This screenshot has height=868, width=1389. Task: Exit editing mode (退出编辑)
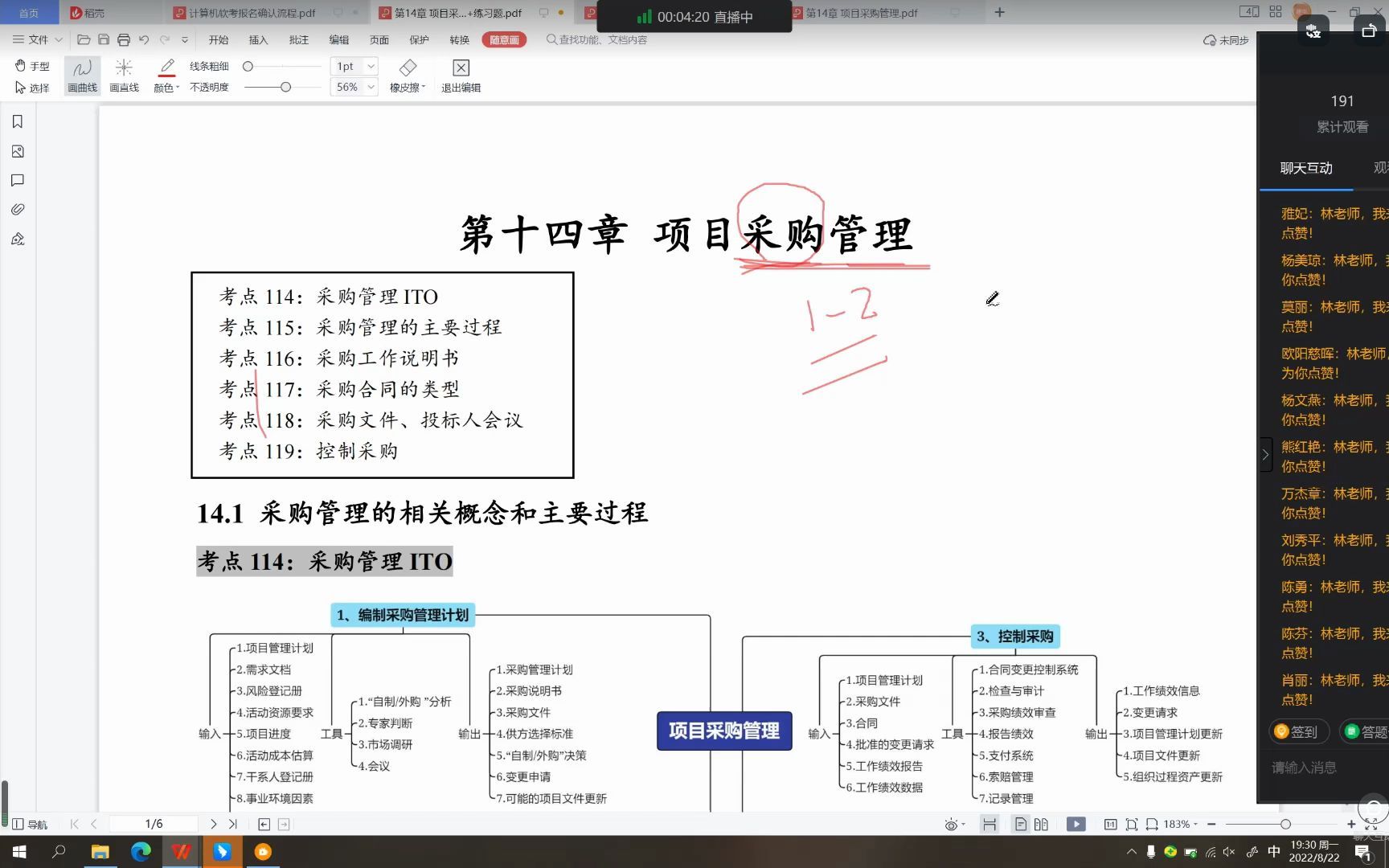[461, 76]
